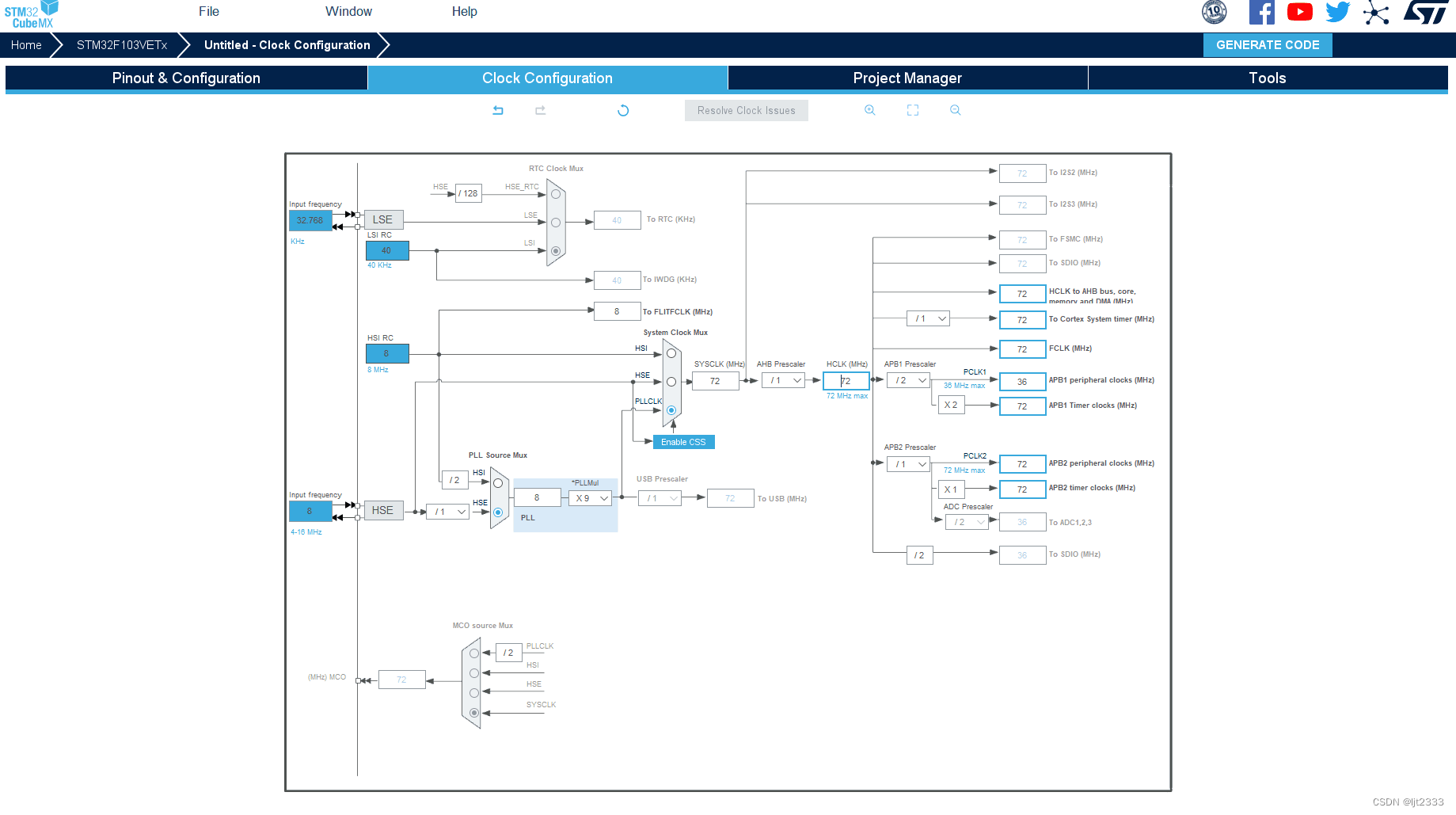Open the APB1 Prescaler dropdown
Image resolution: width=1456 pixels, height=815 pixels.
click(908, 381)
